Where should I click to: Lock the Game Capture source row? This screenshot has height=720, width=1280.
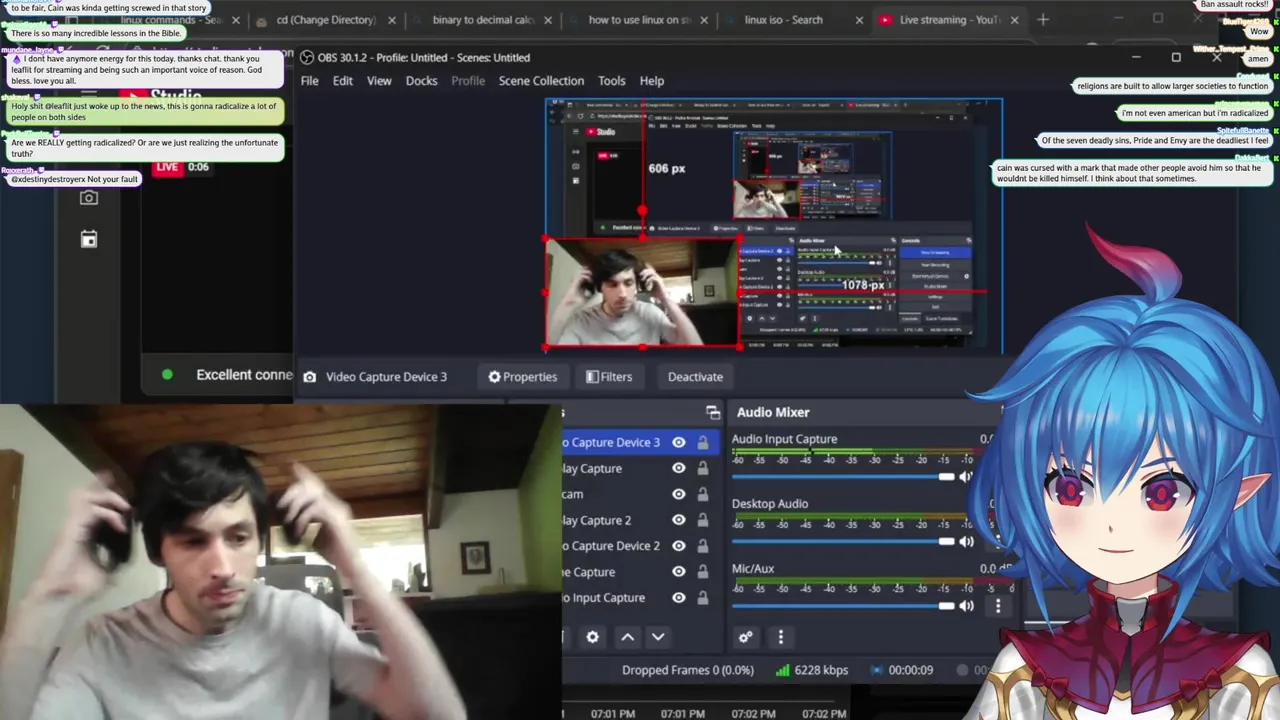[x=703, y=572]
